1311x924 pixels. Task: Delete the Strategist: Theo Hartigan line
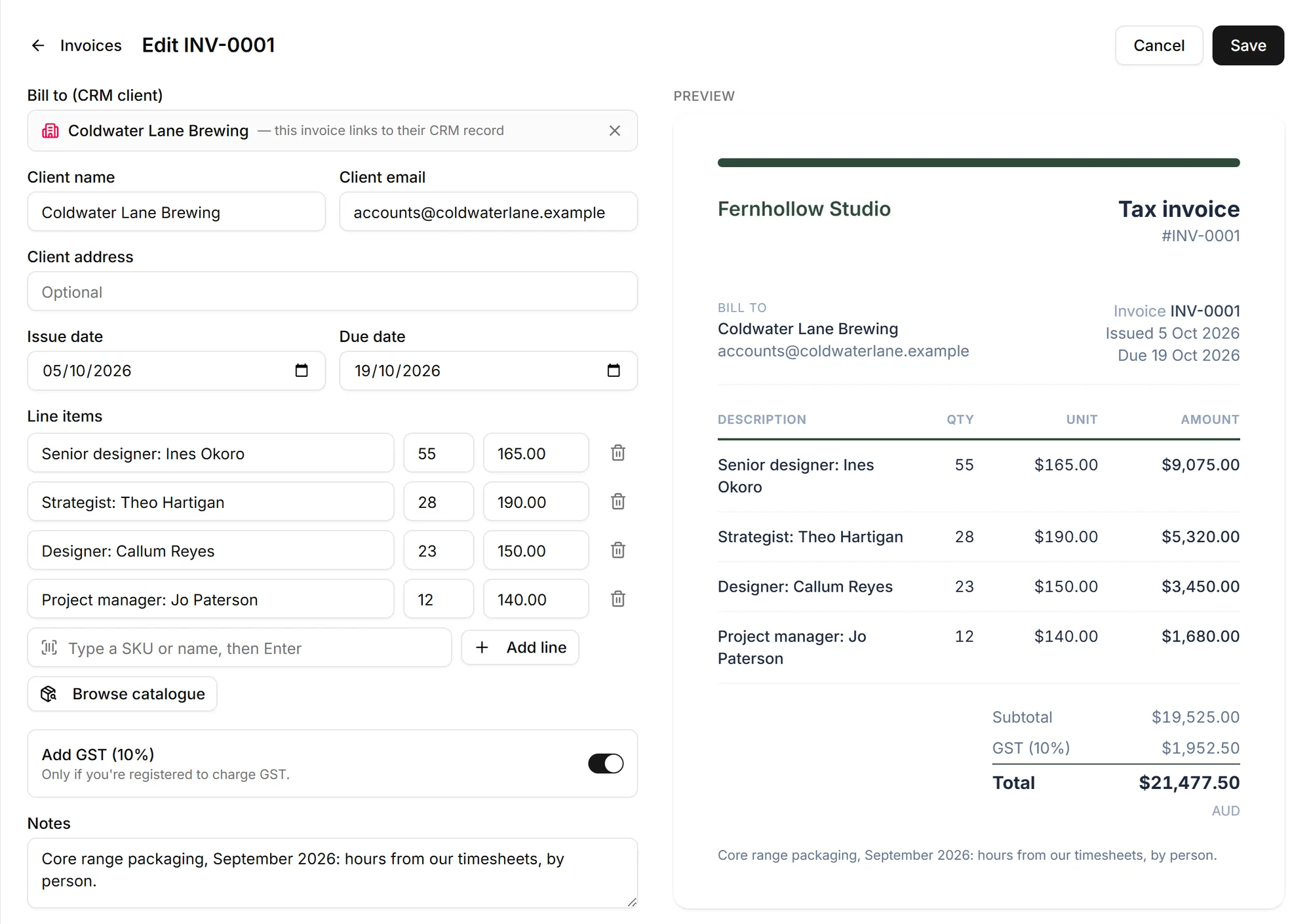617,501
